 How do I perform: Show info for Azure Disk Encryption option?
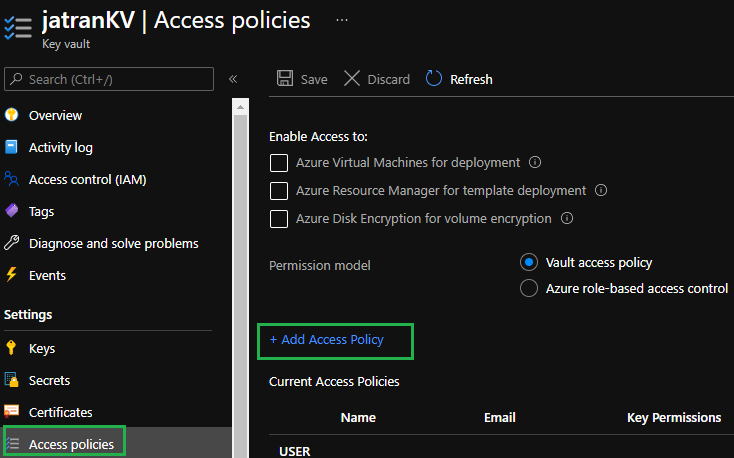[x=567, y=218]
